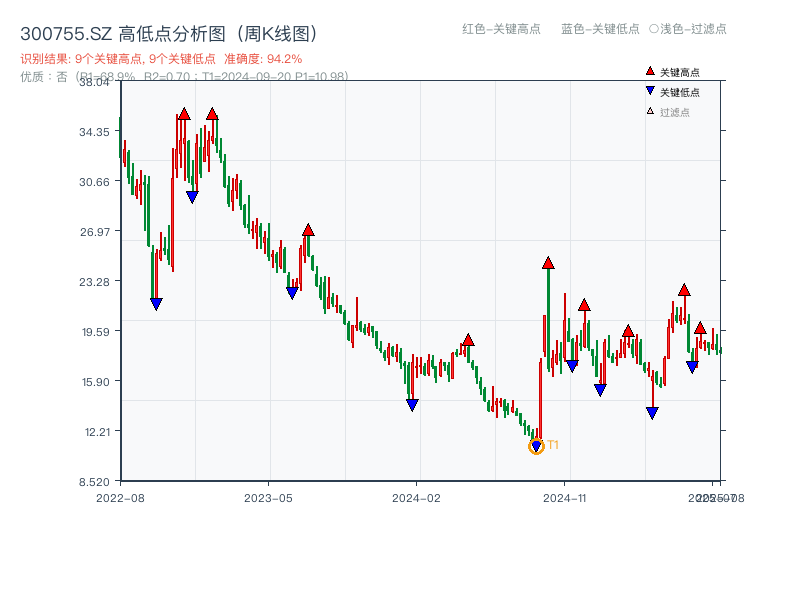Click the blue low-point triangle below the 2022-11 dip
This screenshot has height=600, width=800.
pos(156,301)
